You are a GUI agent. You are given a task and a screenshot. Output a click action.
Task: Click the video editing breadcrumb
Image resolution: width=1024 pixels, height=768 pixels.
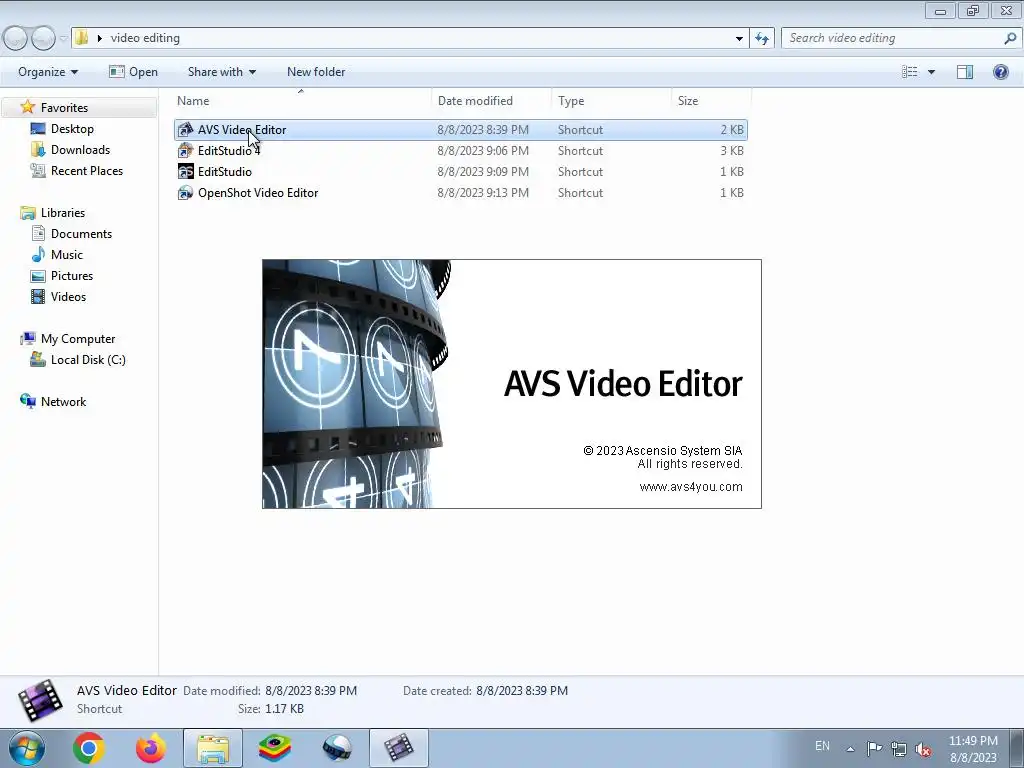pos(145,38)
